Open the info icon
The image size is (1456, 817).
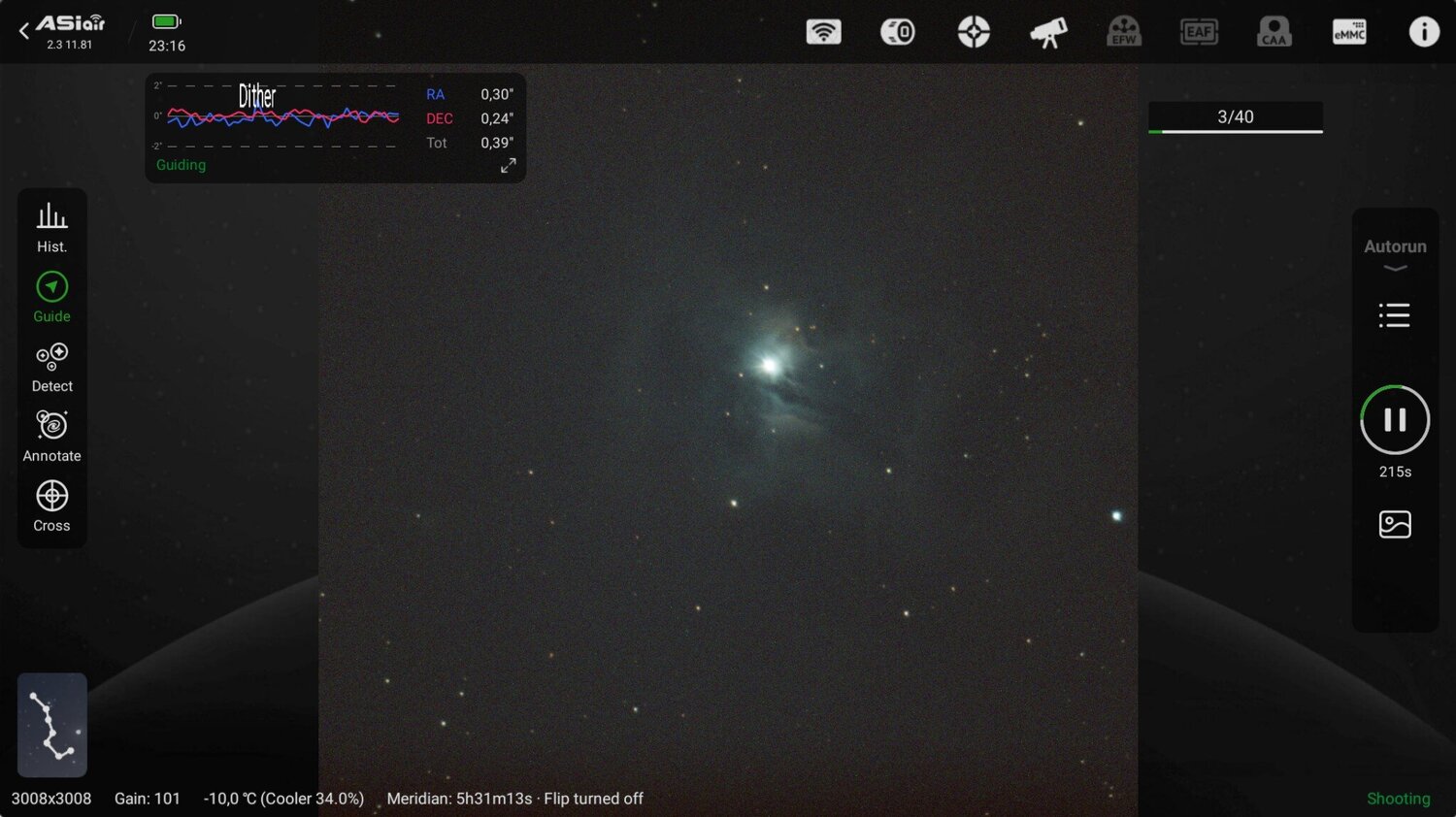click(x=1424, y=32)
